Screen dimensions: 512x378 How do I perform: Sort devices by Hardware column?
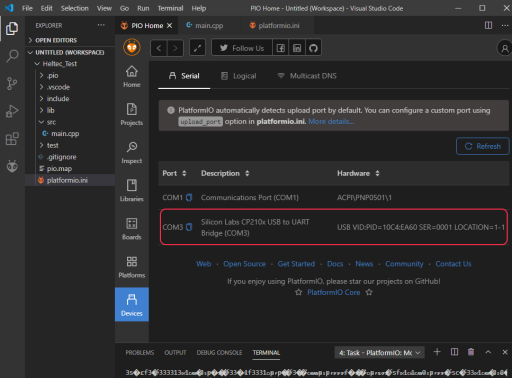click(x=377, y=173)
